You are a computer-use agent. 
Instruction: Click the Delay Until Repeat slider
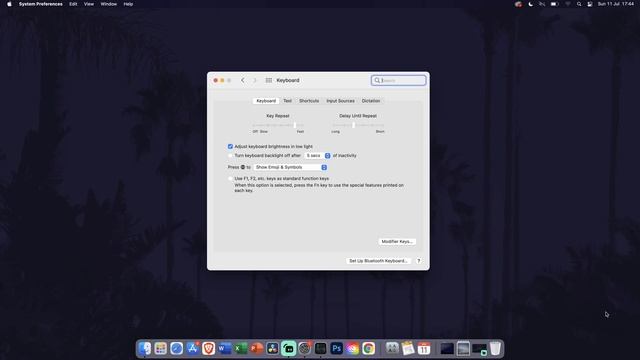[358, 125]
